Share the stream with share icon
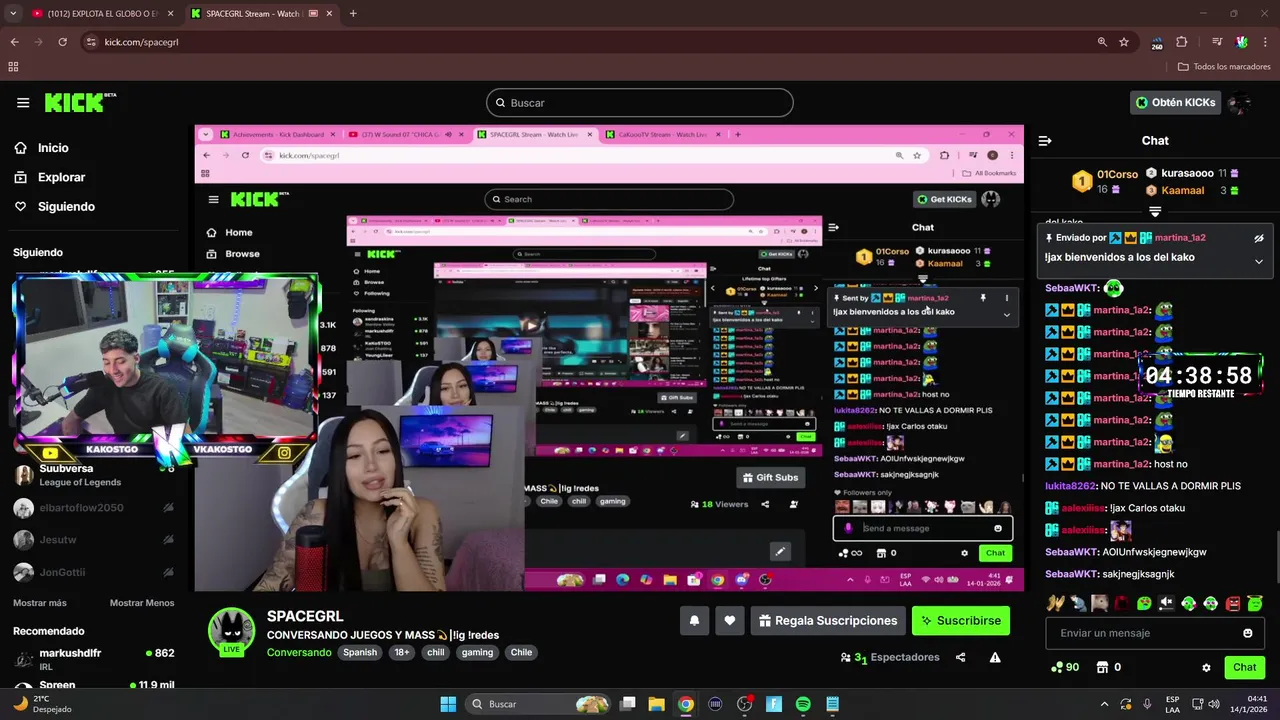The height and width of the screenshot is (720, 1280). [x=960, y=657]
